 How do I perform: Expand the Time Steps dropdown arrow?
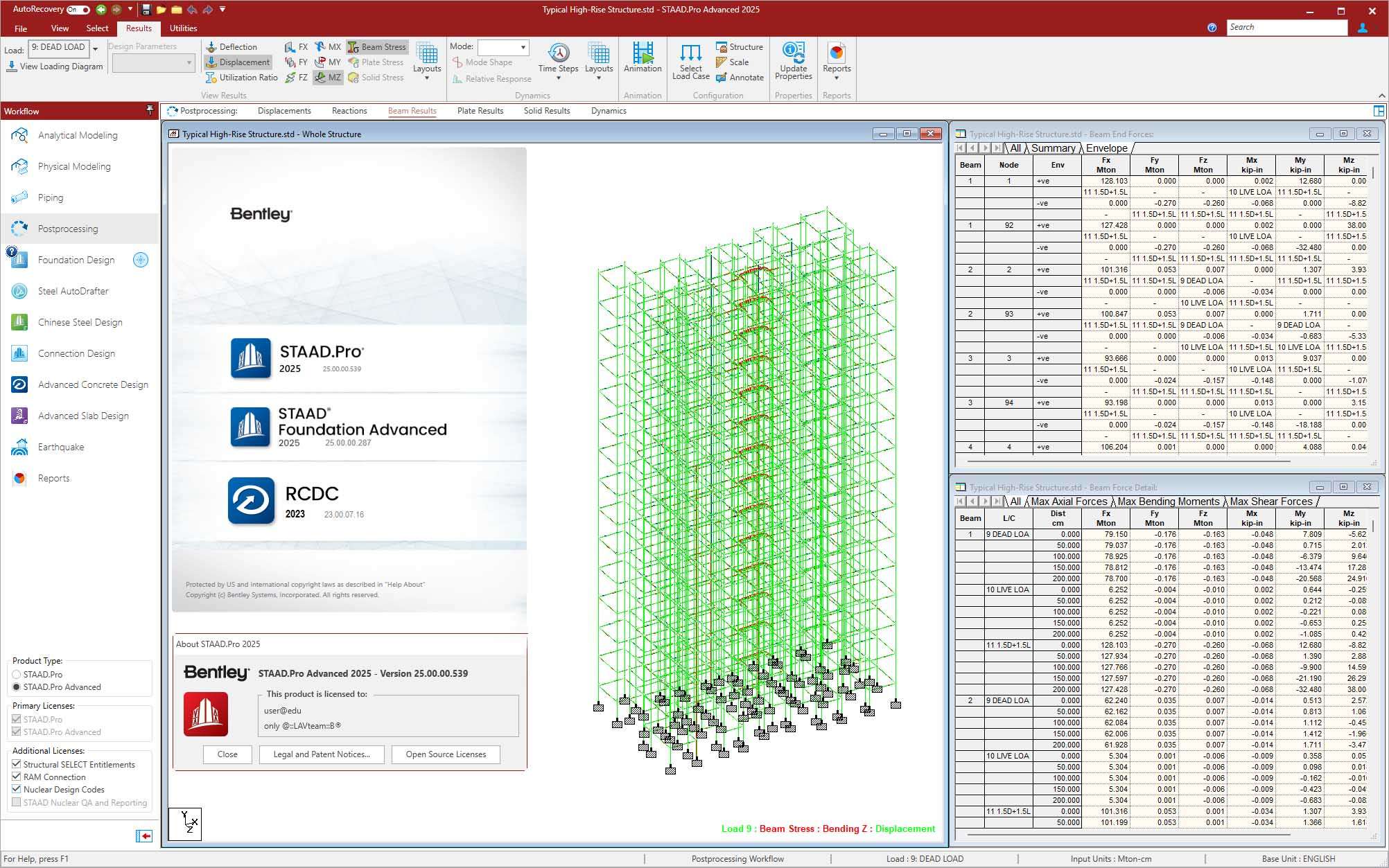pos(558,78)
